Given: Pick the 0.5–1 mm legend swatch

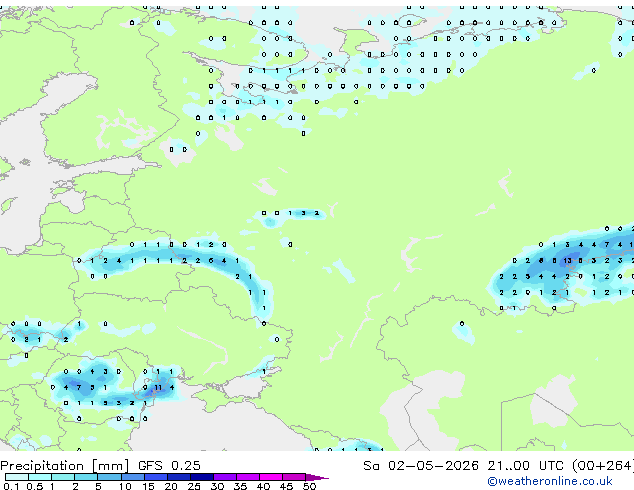Looking at the screenshot, I should pyautogui.click(x=40, y=477).
